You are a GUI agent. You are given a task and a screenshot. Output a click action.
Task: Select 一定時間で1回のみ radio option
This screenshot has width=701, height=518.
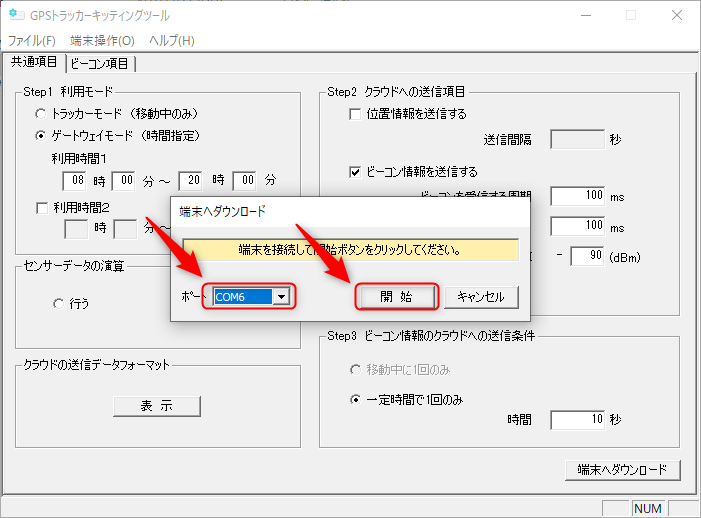point(355,400)
